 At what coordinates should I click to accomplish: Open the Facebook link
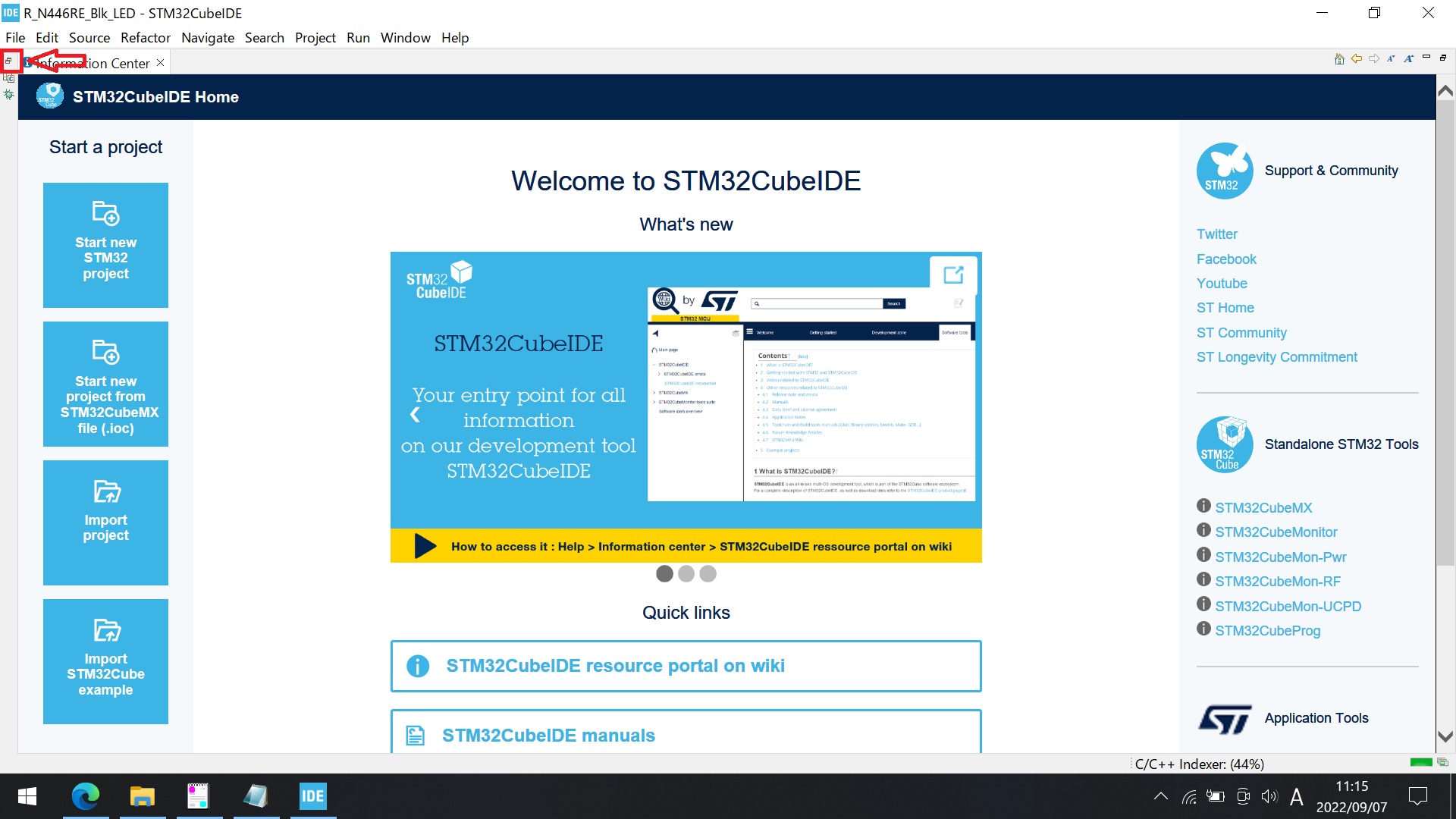(x=1226, y=259)
